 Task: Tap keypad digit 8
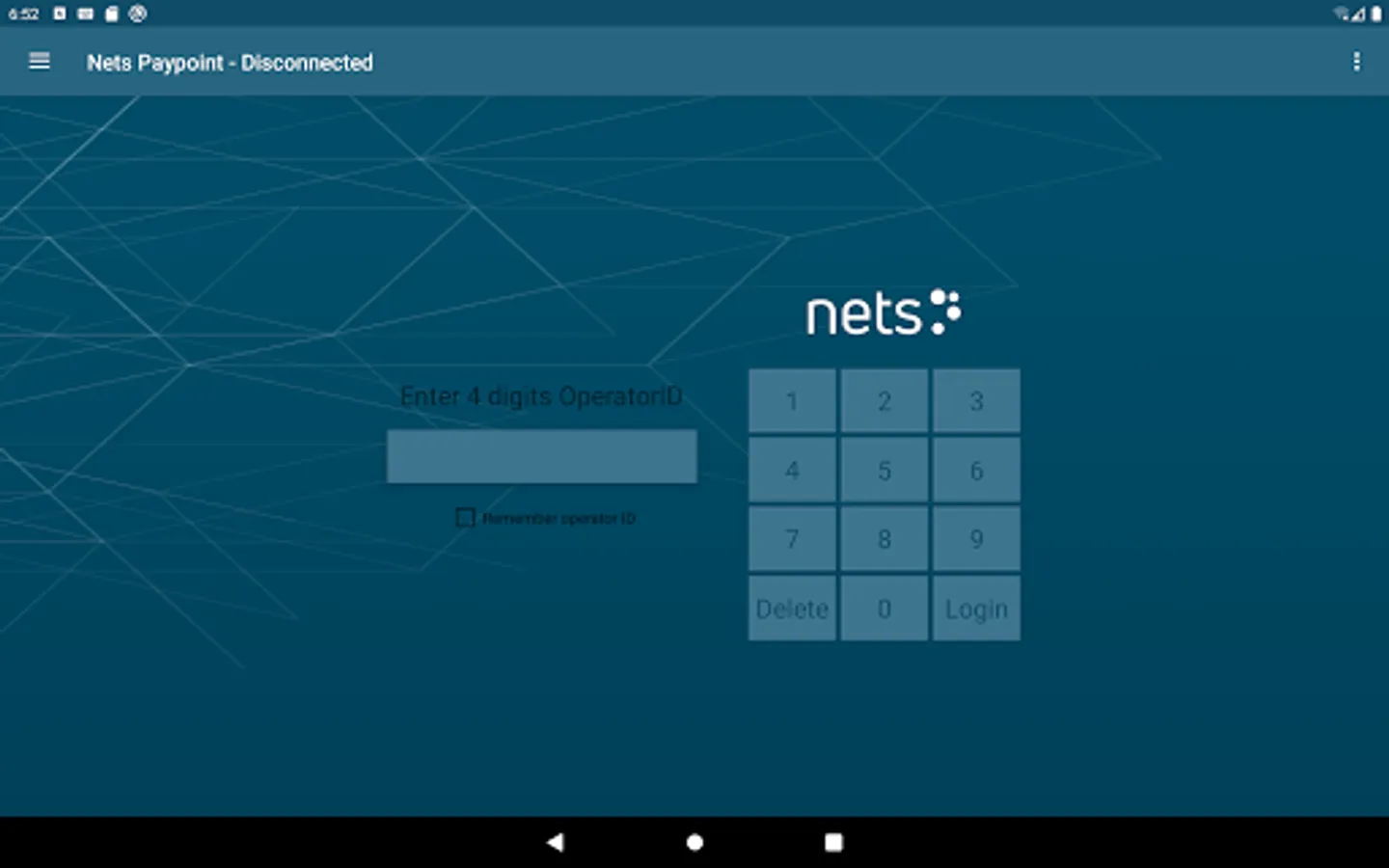coord(884,539)
